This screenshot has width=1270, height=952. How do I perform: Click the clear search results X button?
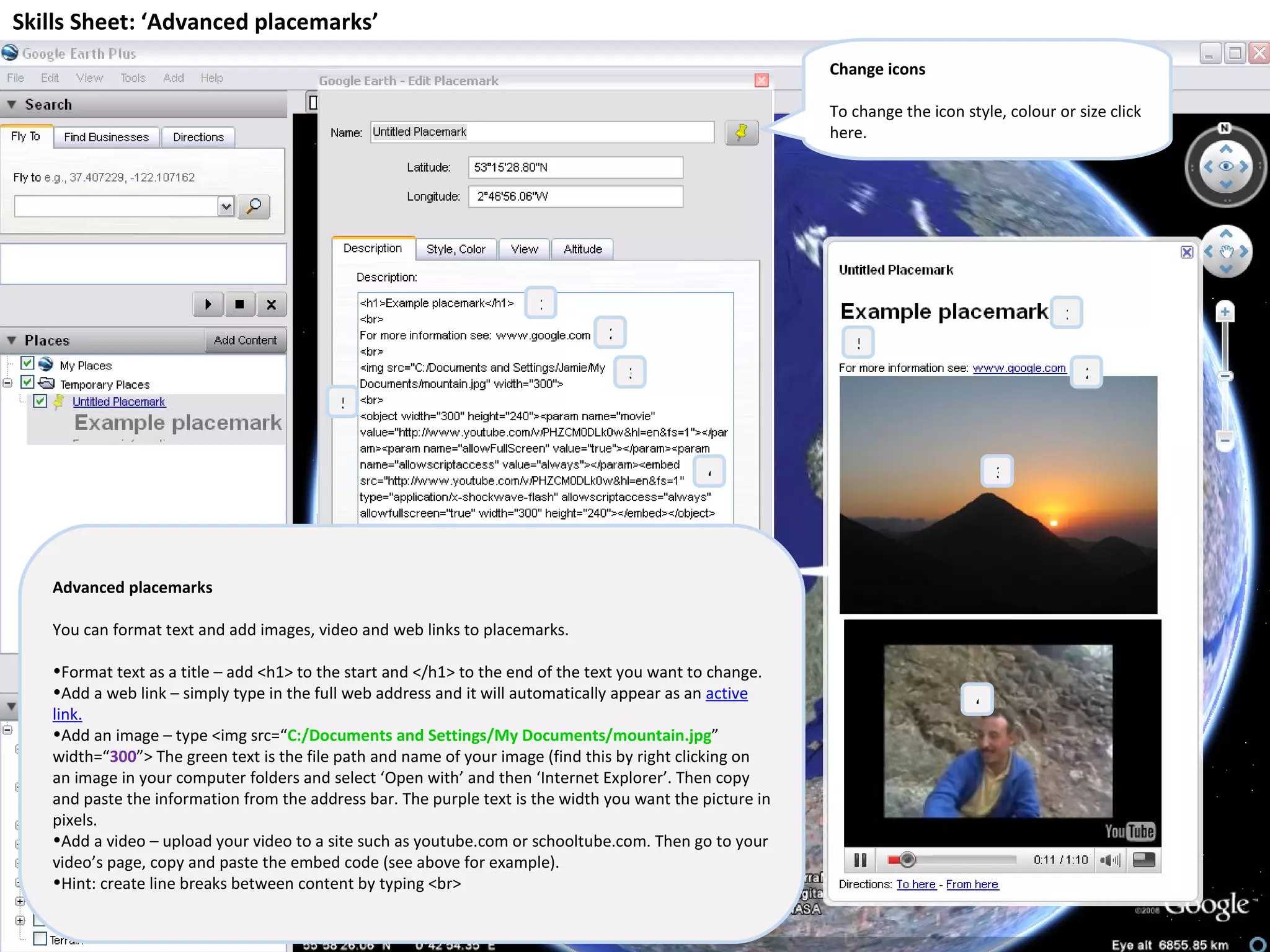pyautogui.click(x=271, y=304)
